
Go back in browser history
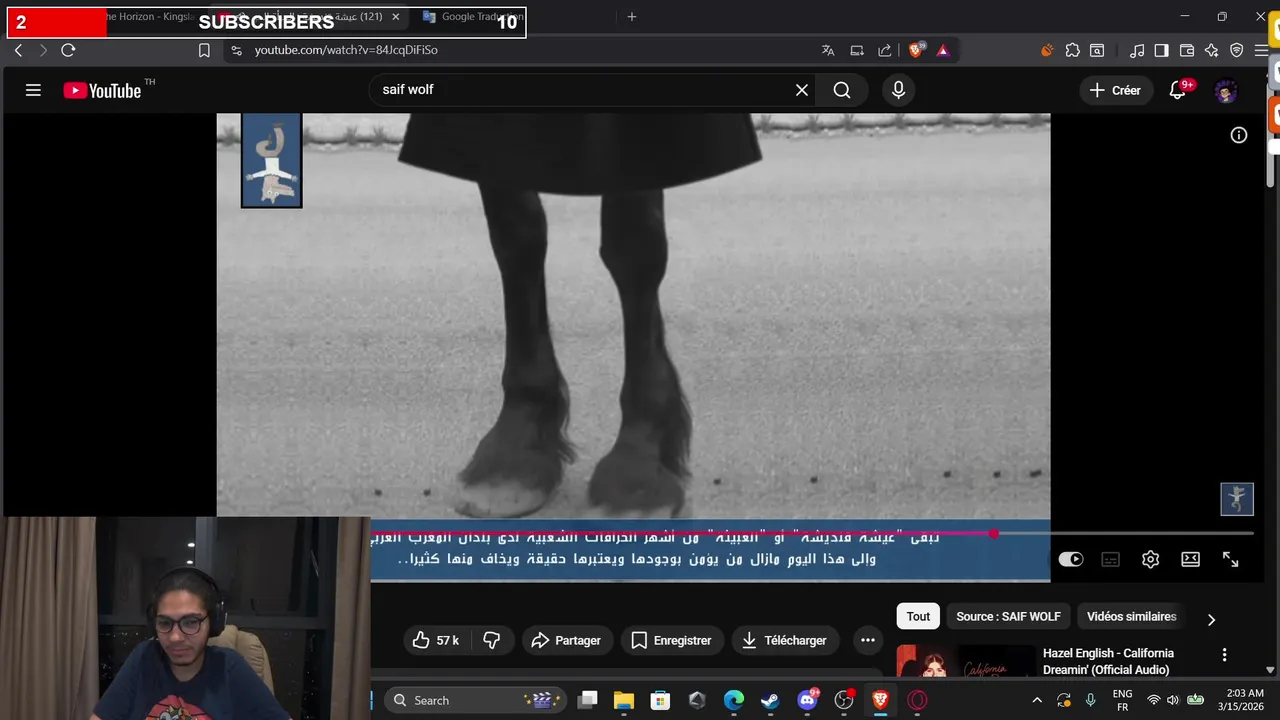[18, 50]
